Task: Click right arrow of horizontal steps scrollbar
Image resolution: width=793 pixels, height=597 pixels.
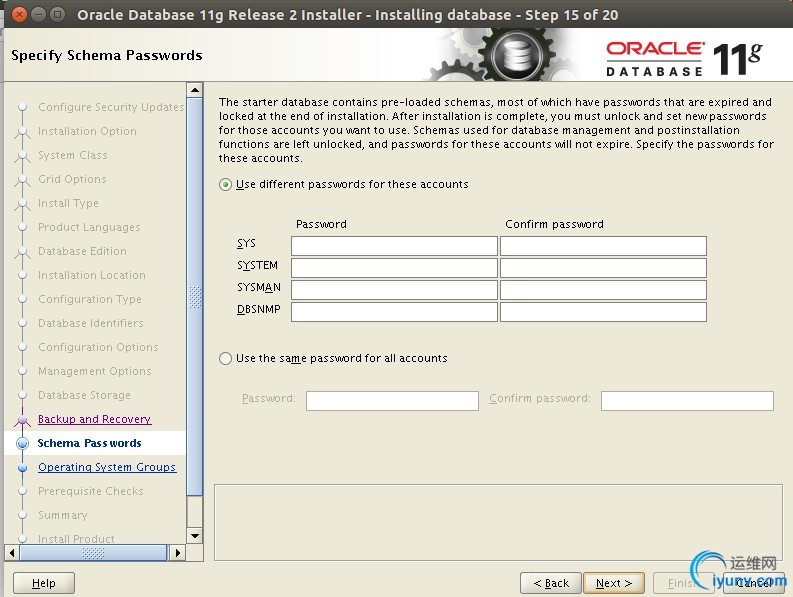Action: pyautogui.click(x=178, y=552)
